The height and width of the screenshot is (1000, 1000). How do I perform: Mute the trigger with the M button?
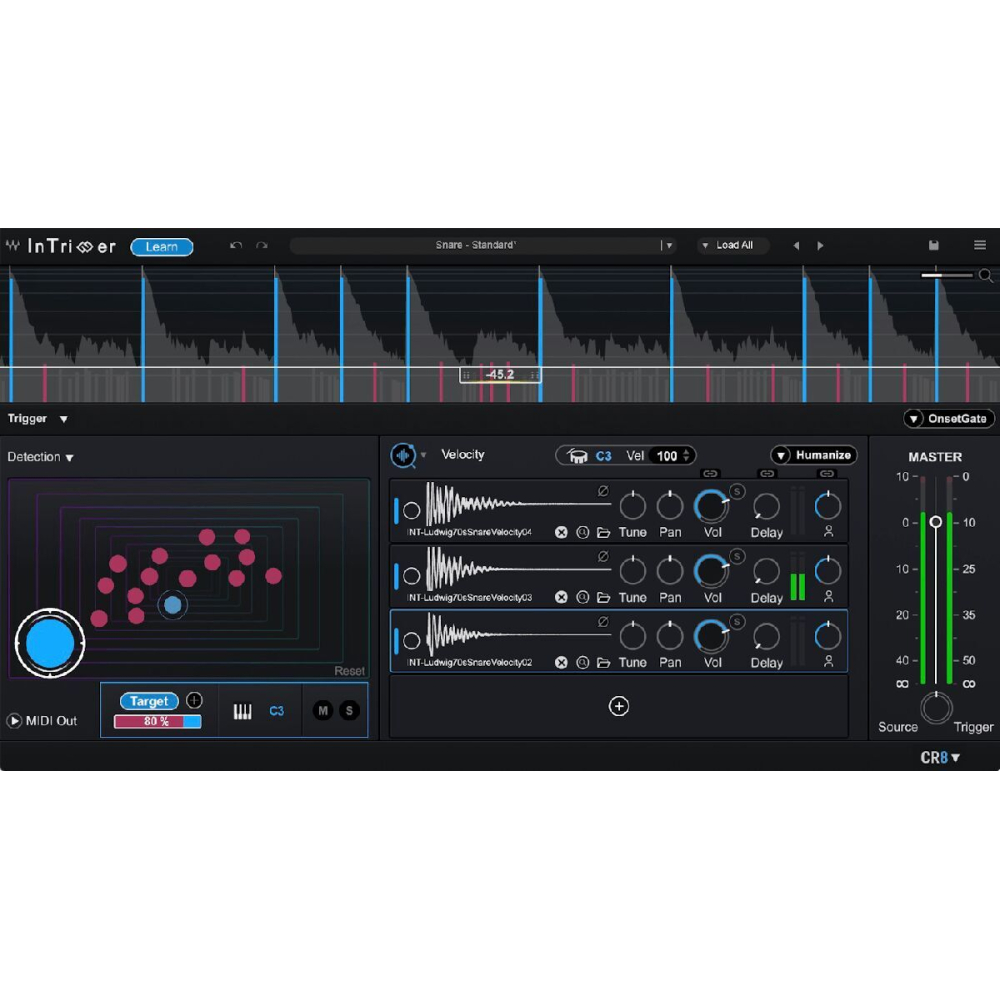point(323,709)
